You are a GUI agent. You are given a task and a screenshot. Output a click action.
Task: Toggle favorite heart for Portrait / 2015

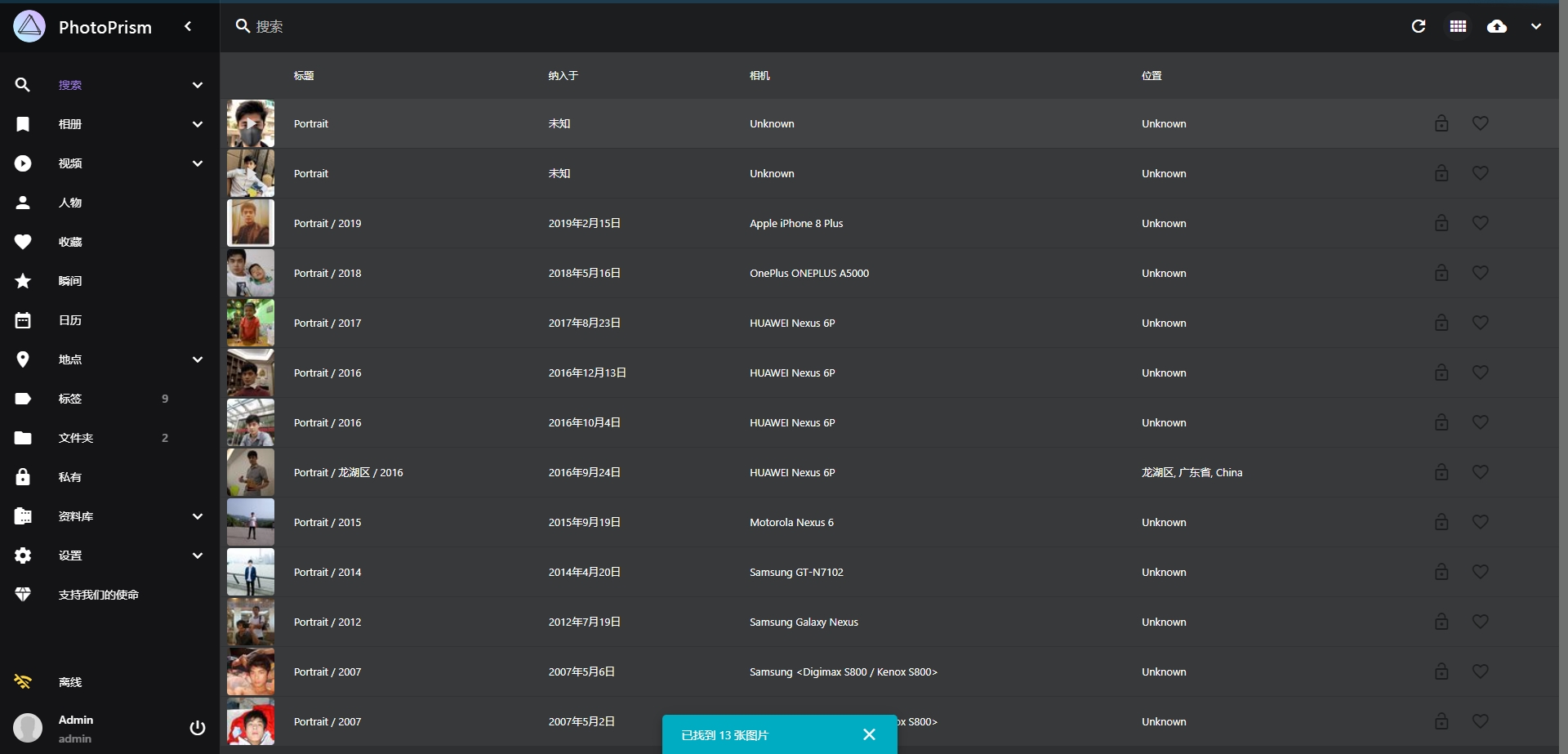1480,522
